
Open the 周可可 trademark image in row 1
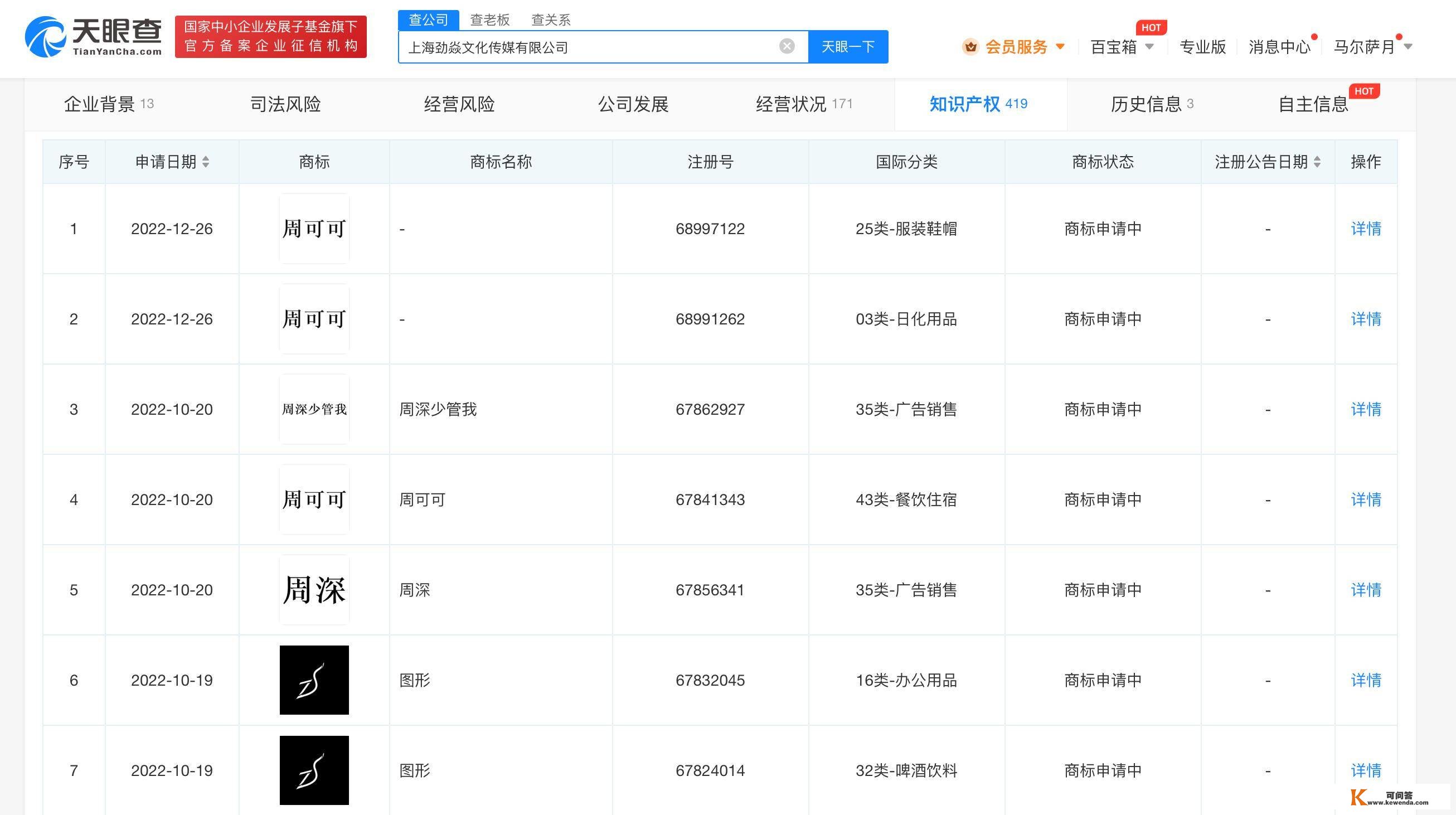(x=314, y=229)
